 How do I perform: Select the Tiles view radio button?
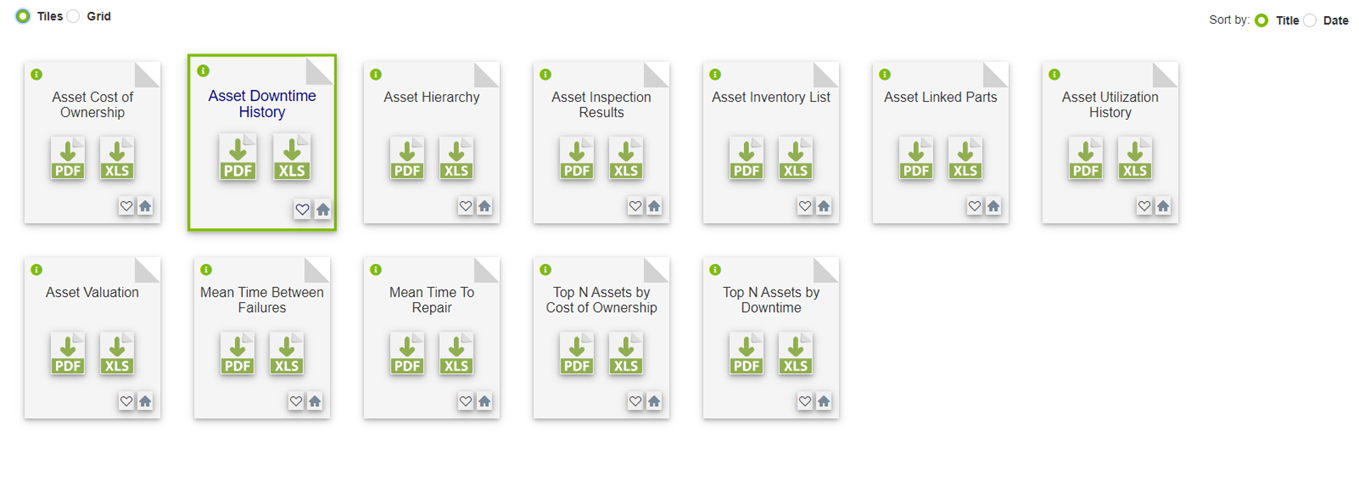[x=23, y=16]
